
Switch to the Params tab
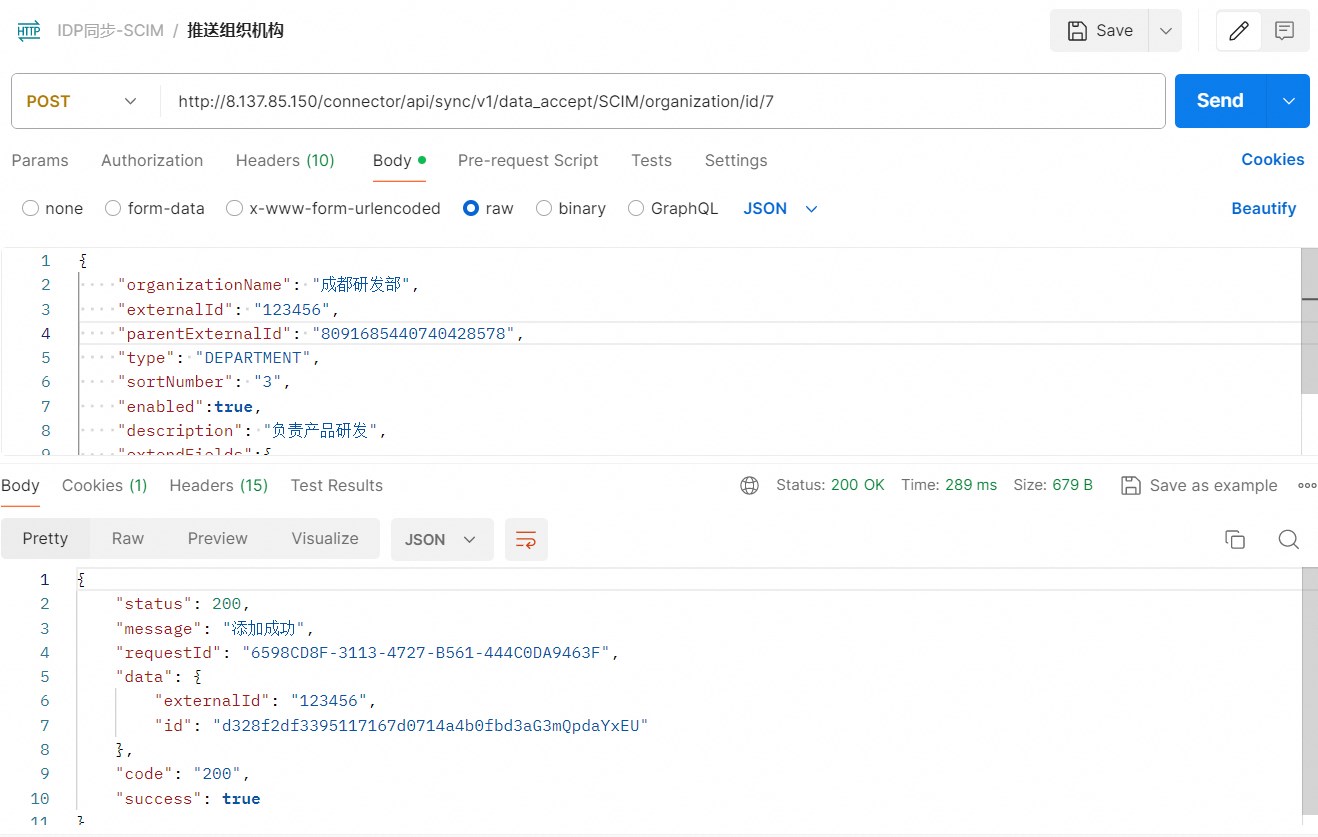pyautogui.click(x=40, y=161)
